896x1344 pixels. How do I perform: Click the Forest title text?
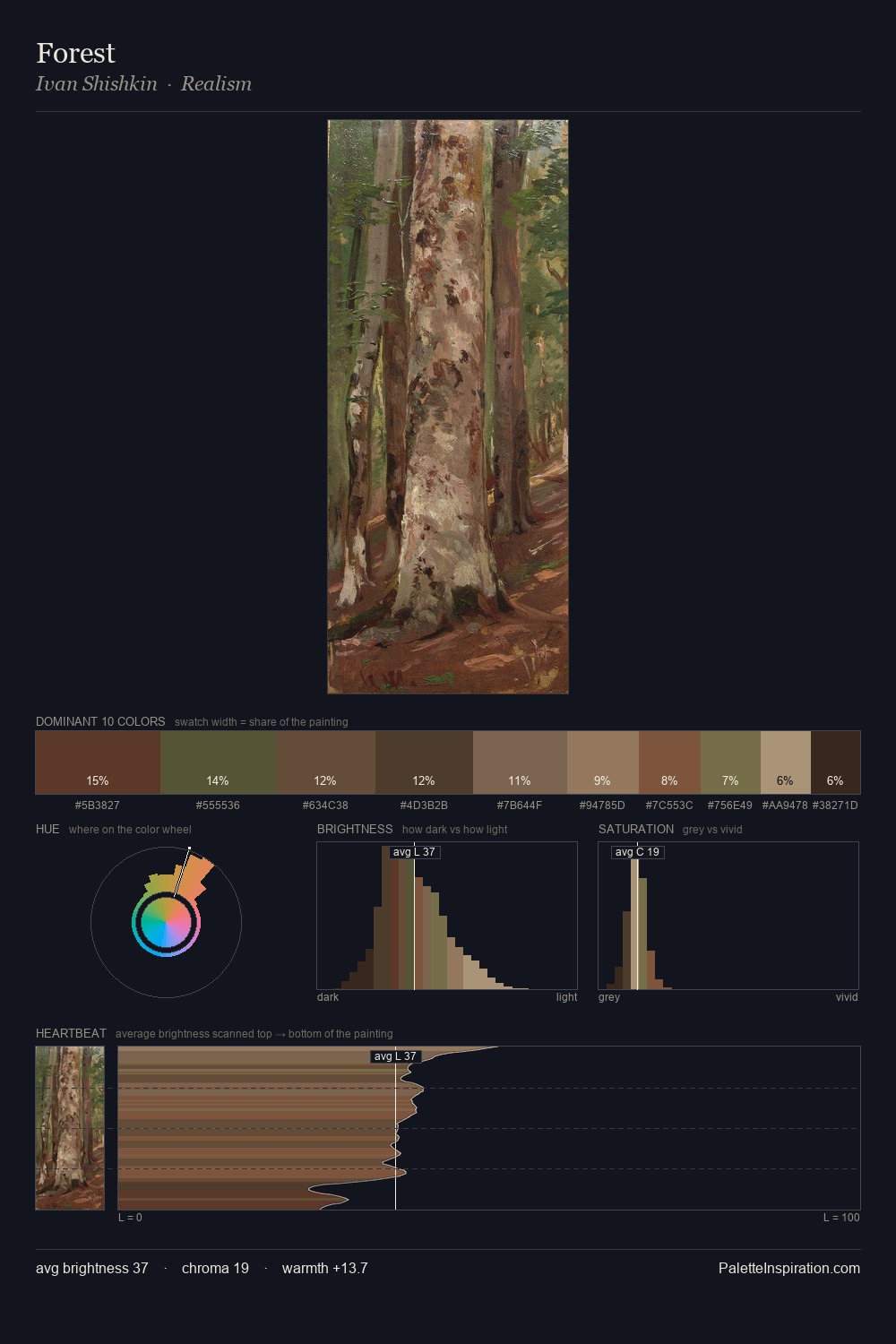(x=75, y=53)
